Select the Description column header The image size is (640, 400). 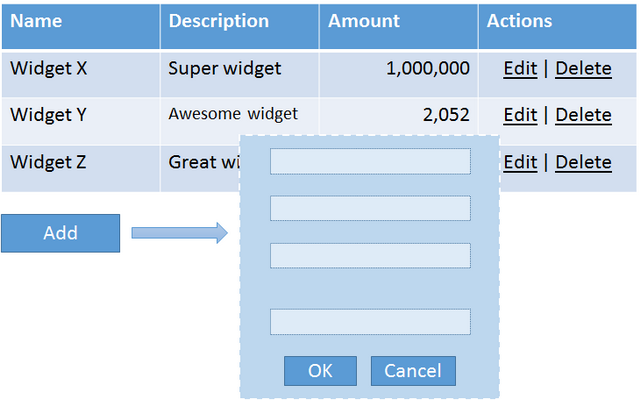tap(240, 26)
